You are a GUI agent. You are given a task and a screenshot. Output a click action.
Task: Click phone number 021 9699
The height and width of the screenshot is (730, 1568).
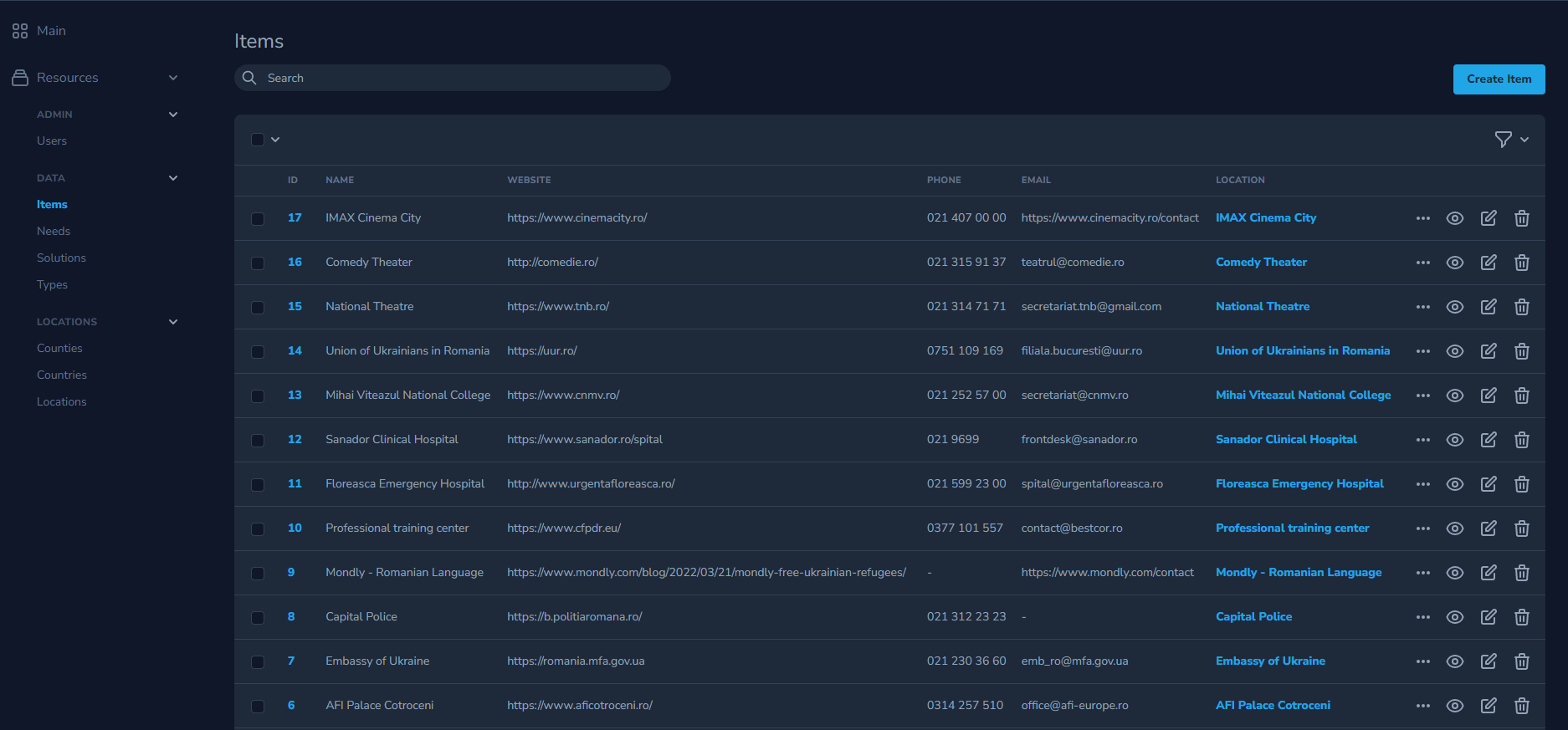point(953,439)
